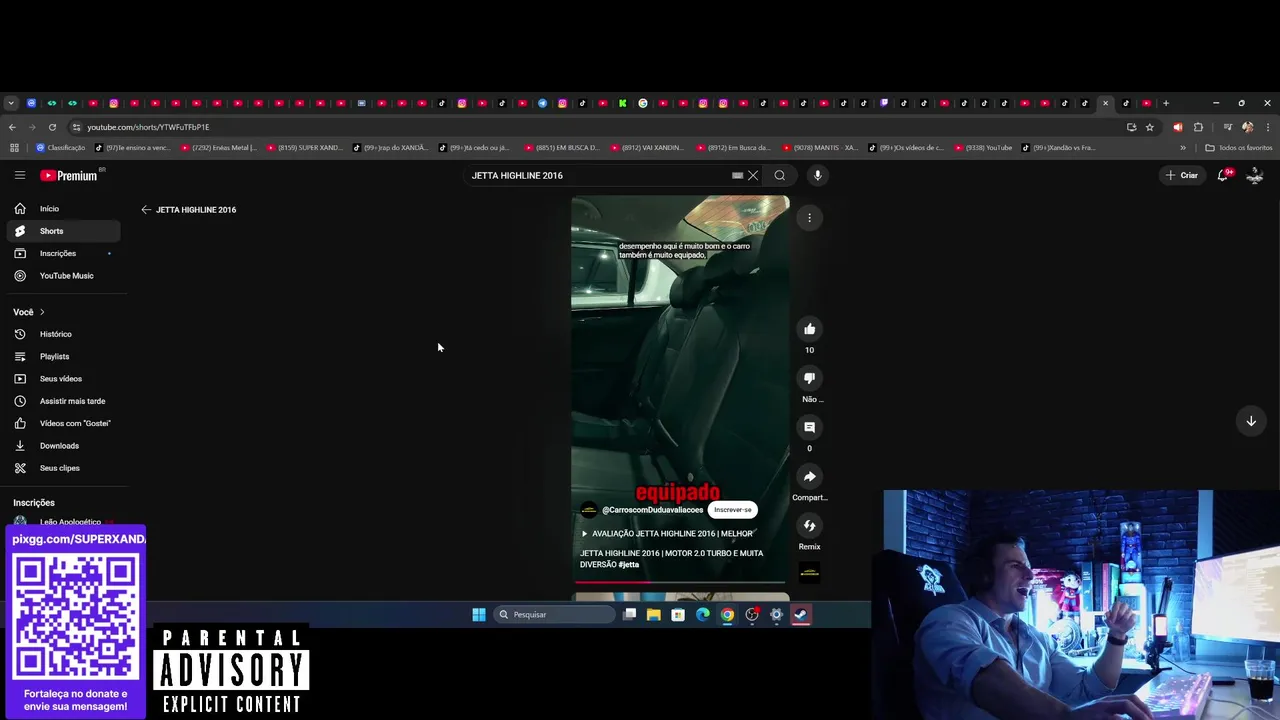Go back using JETTA HIGHLINE 2016 arrow

(146, 210)
